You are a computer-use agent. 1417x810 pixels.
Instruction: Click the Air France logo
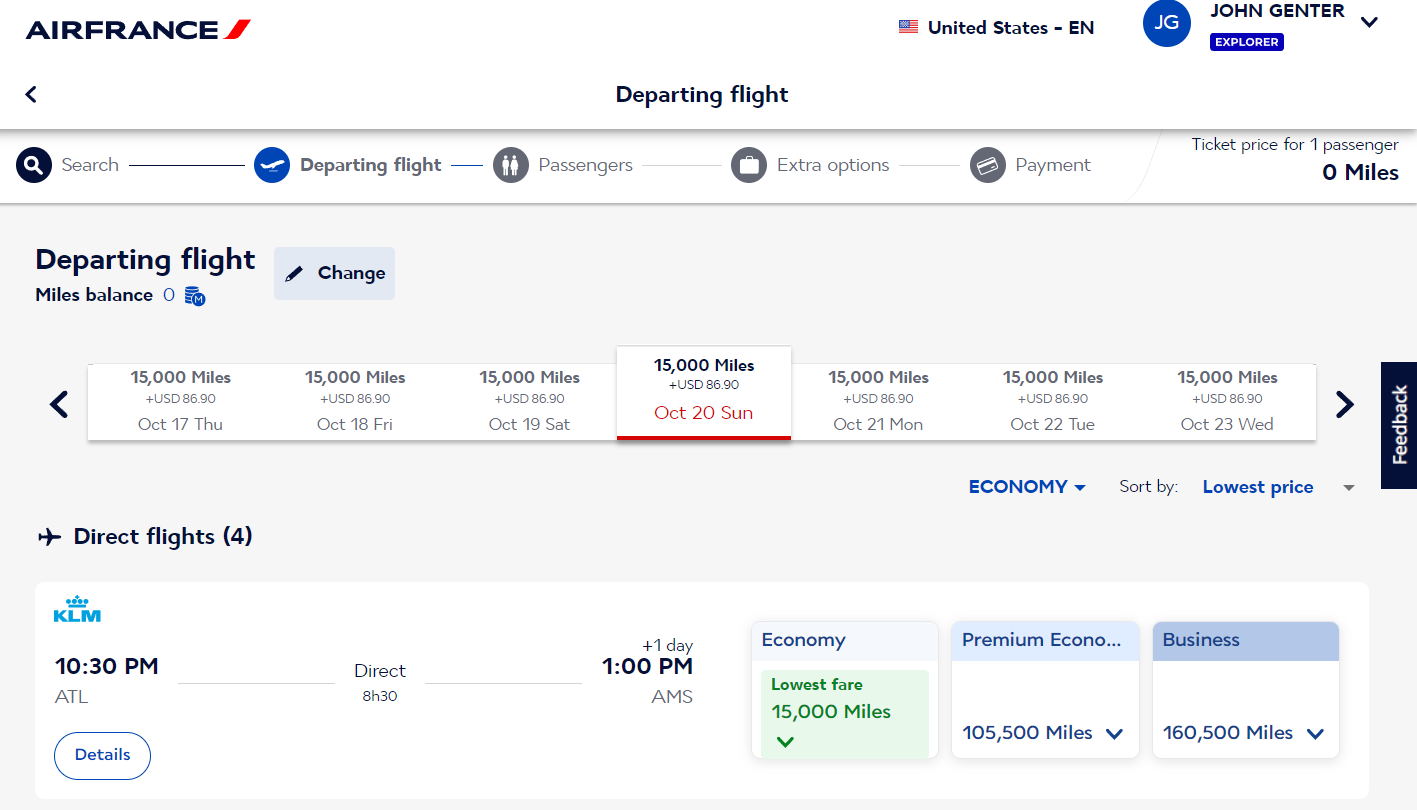pos(138,30)
